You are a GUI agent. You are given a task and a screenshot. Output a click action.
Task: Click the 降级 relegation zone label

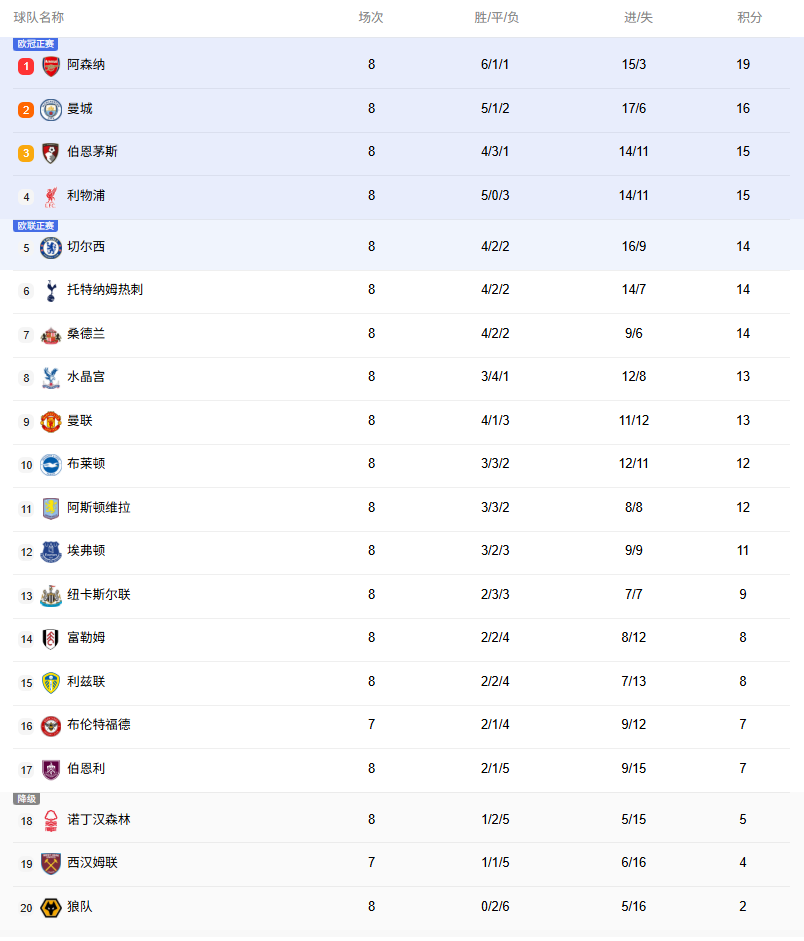click(x=26, y=799)
